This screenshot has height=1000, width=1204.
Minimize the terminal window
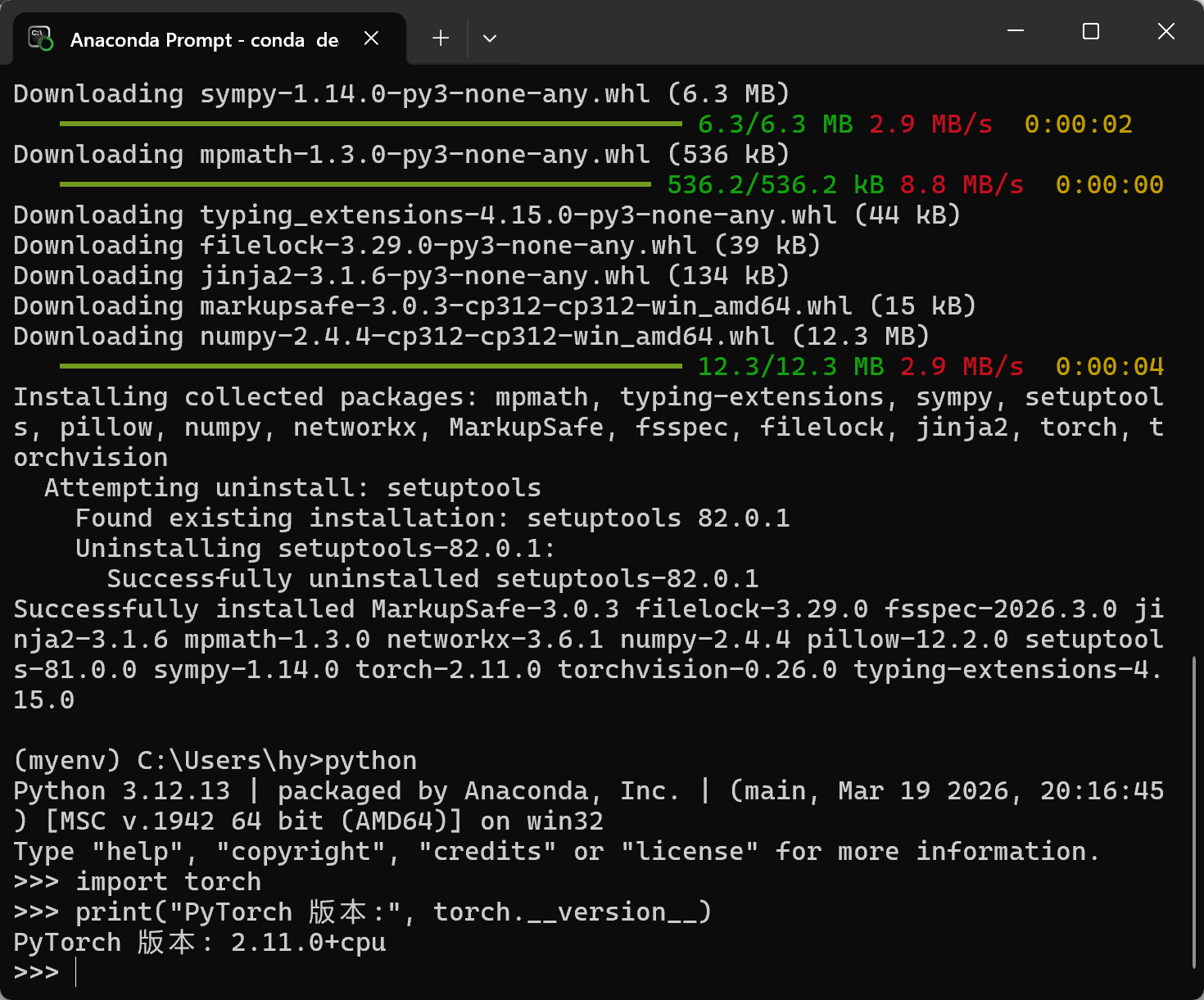[1016, 31]
